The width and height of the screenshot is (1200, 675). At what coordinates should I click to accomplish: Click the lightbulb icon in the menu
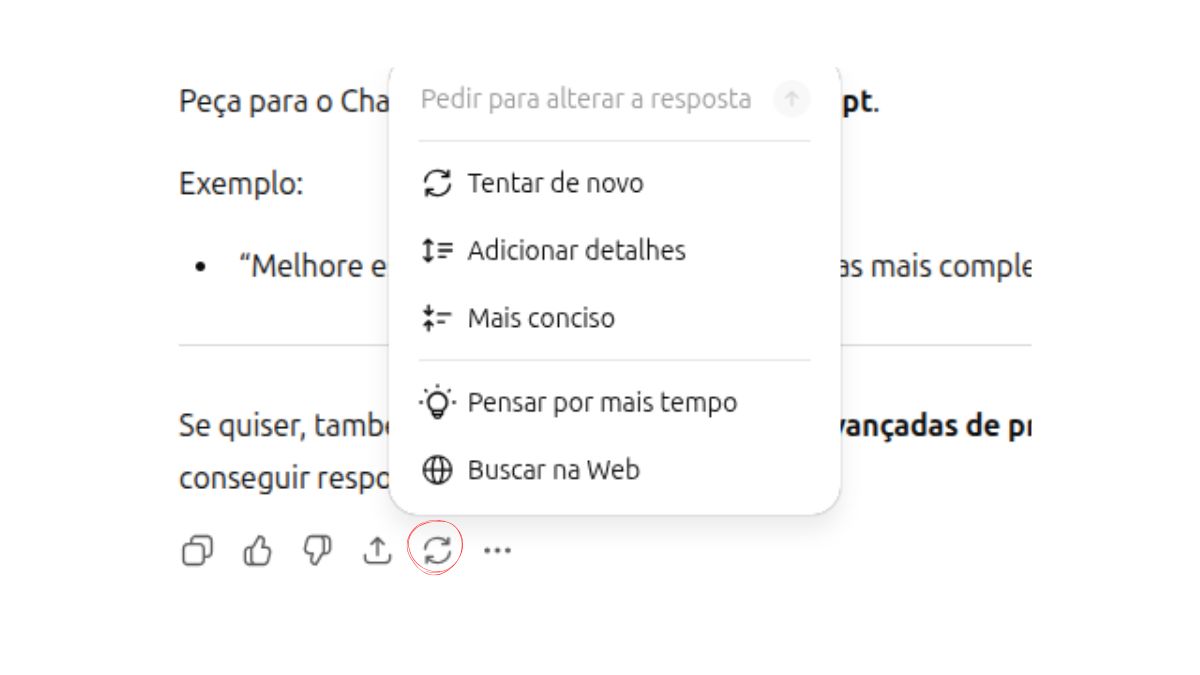click(x=437, y=402)
